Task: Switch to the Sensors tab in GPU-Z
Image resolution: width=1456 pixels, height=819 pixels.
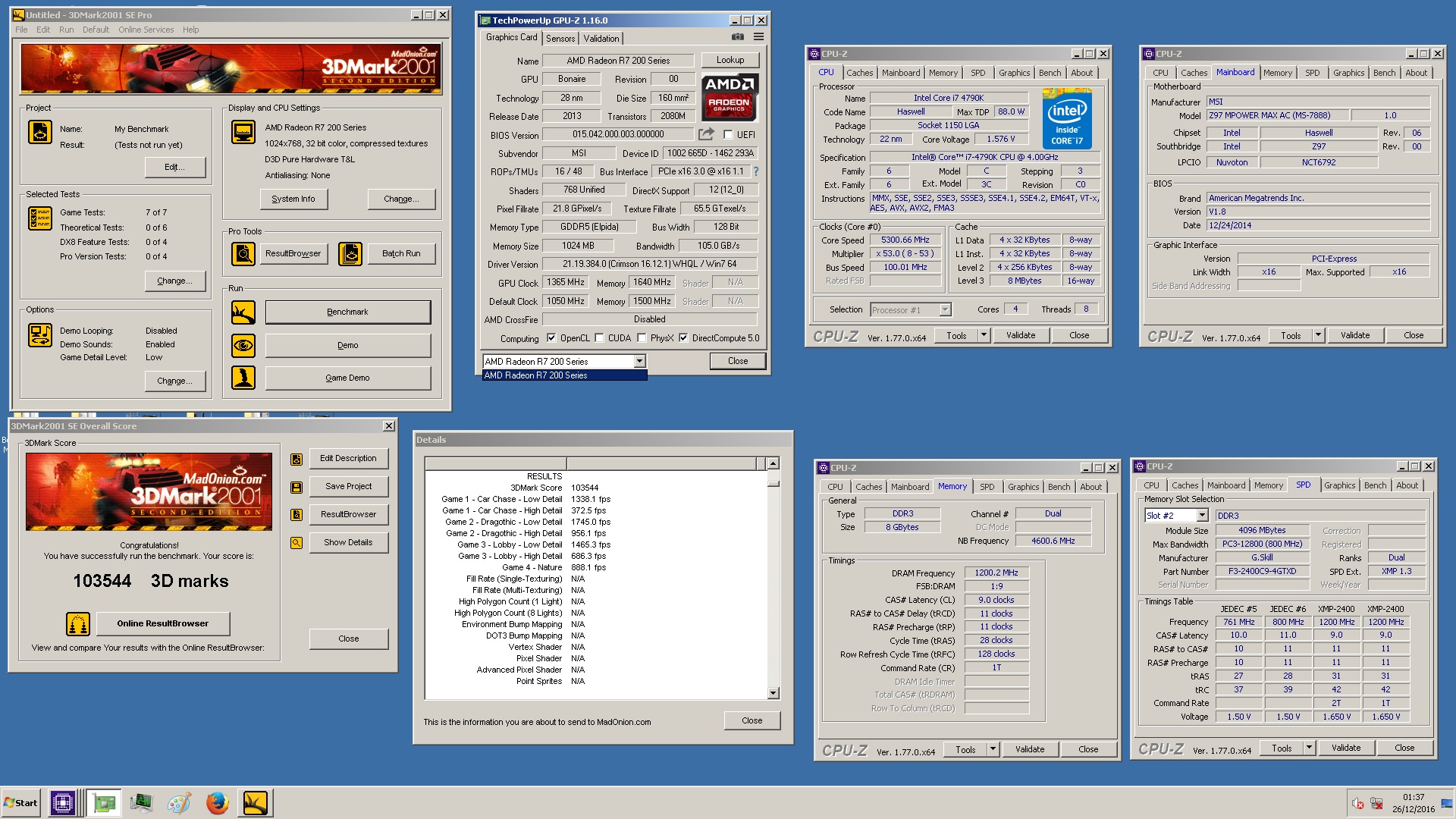Action: point(560,39)
